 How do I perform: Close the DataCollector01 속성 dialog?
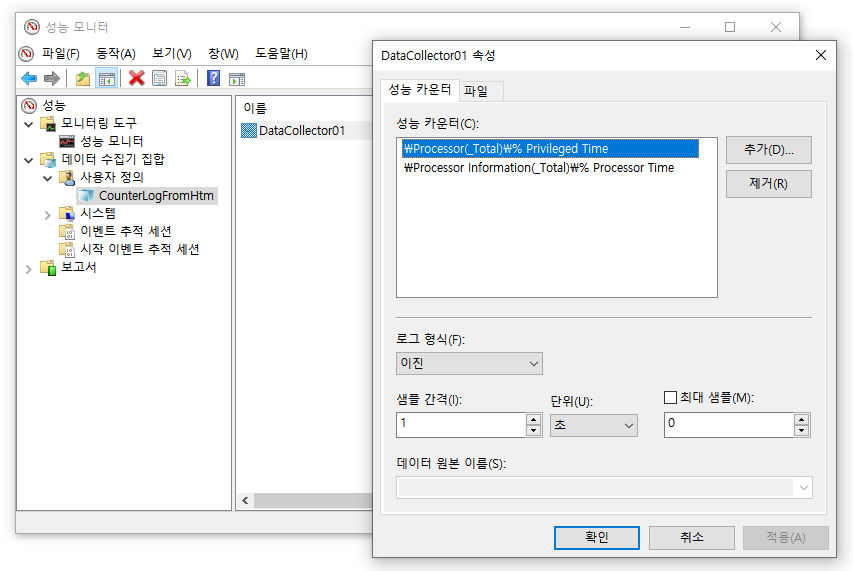point(821,55)
